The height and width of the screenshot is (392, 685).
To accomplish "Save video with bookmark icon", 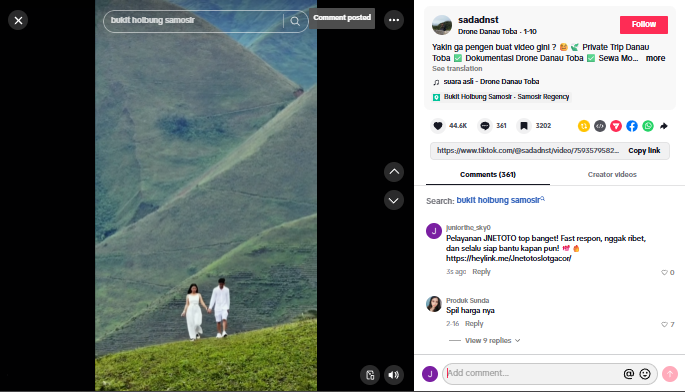I will [524, 126].
